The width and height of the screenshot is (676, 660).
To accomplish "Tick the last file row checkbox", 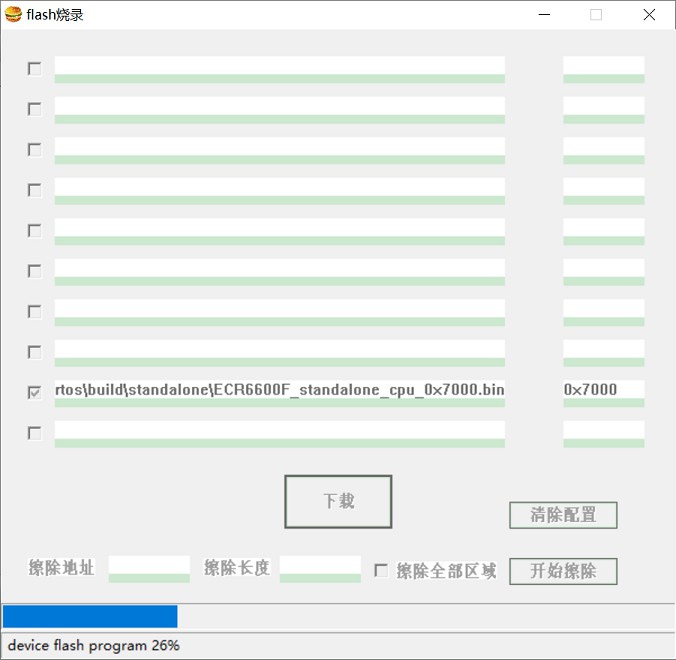I will pyautogui.click(x=35, y=433).
